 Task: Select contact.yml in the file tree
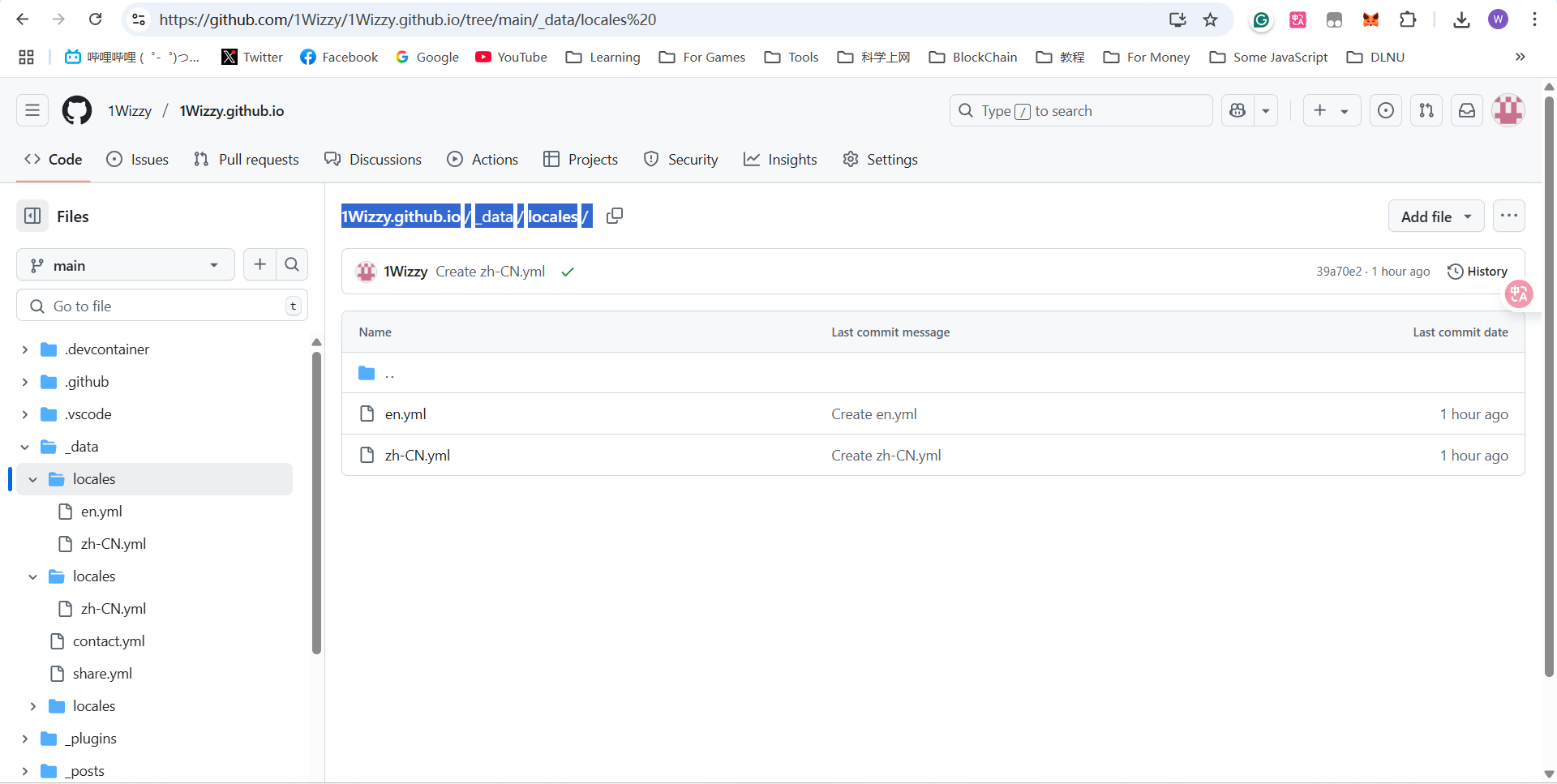pyautogui.click(x=109, y=641)
